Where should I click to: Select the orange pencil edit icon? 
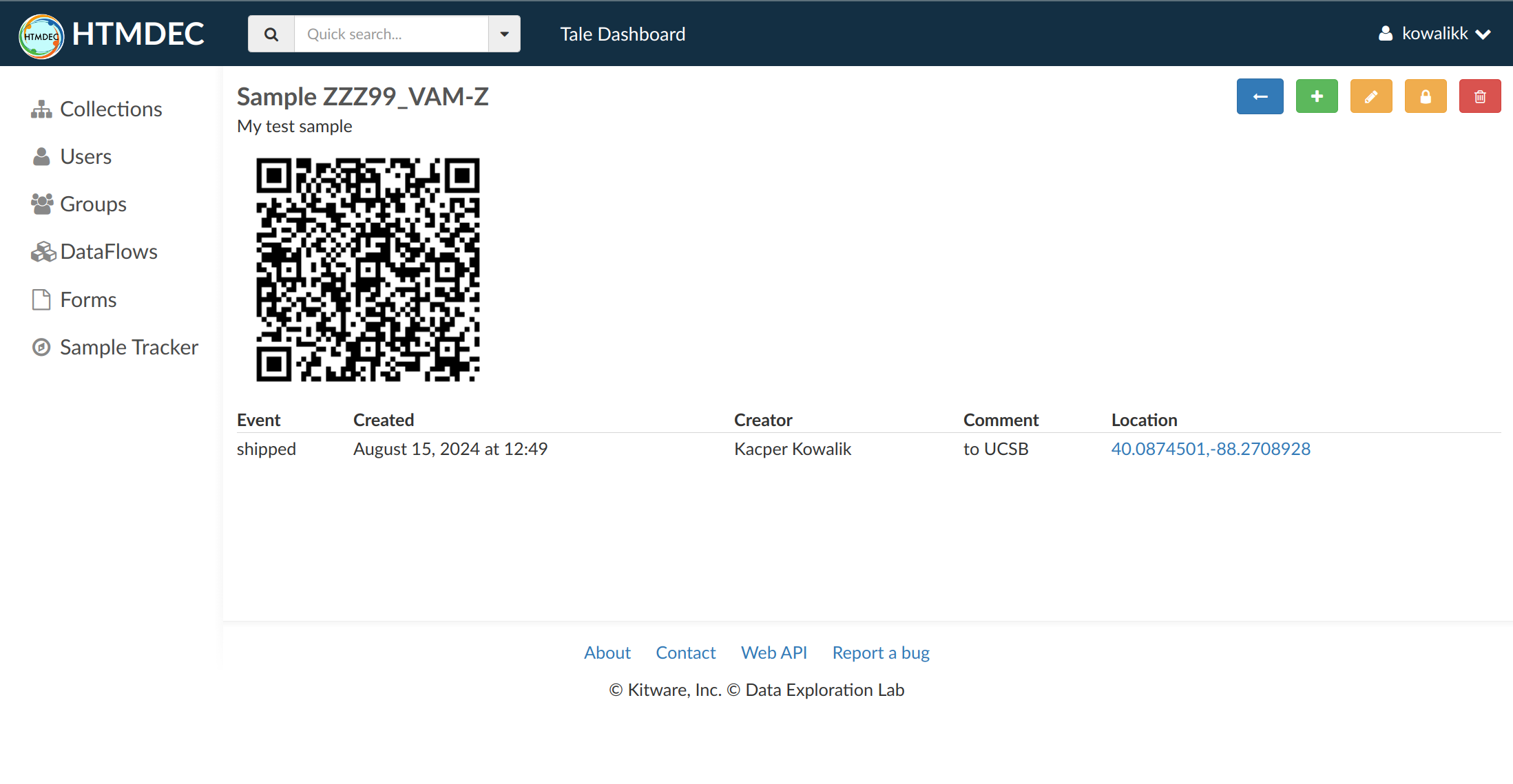click(x=1370, y=96)
